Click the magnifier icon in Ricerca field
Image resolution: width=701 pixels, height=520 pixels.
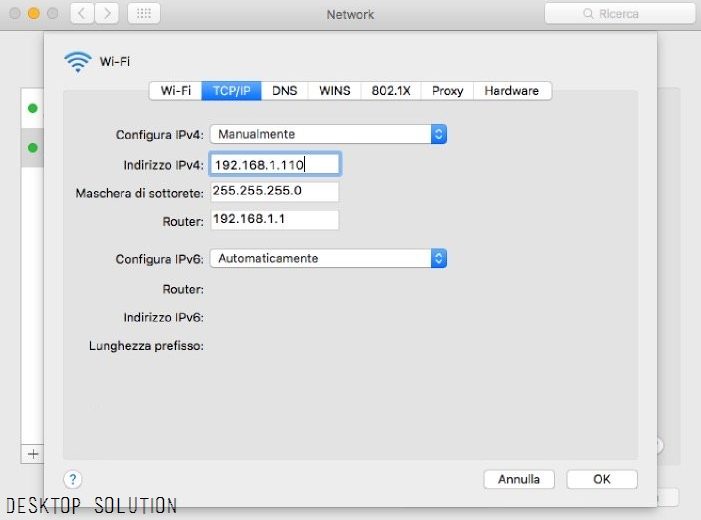(x=588, y=14)
